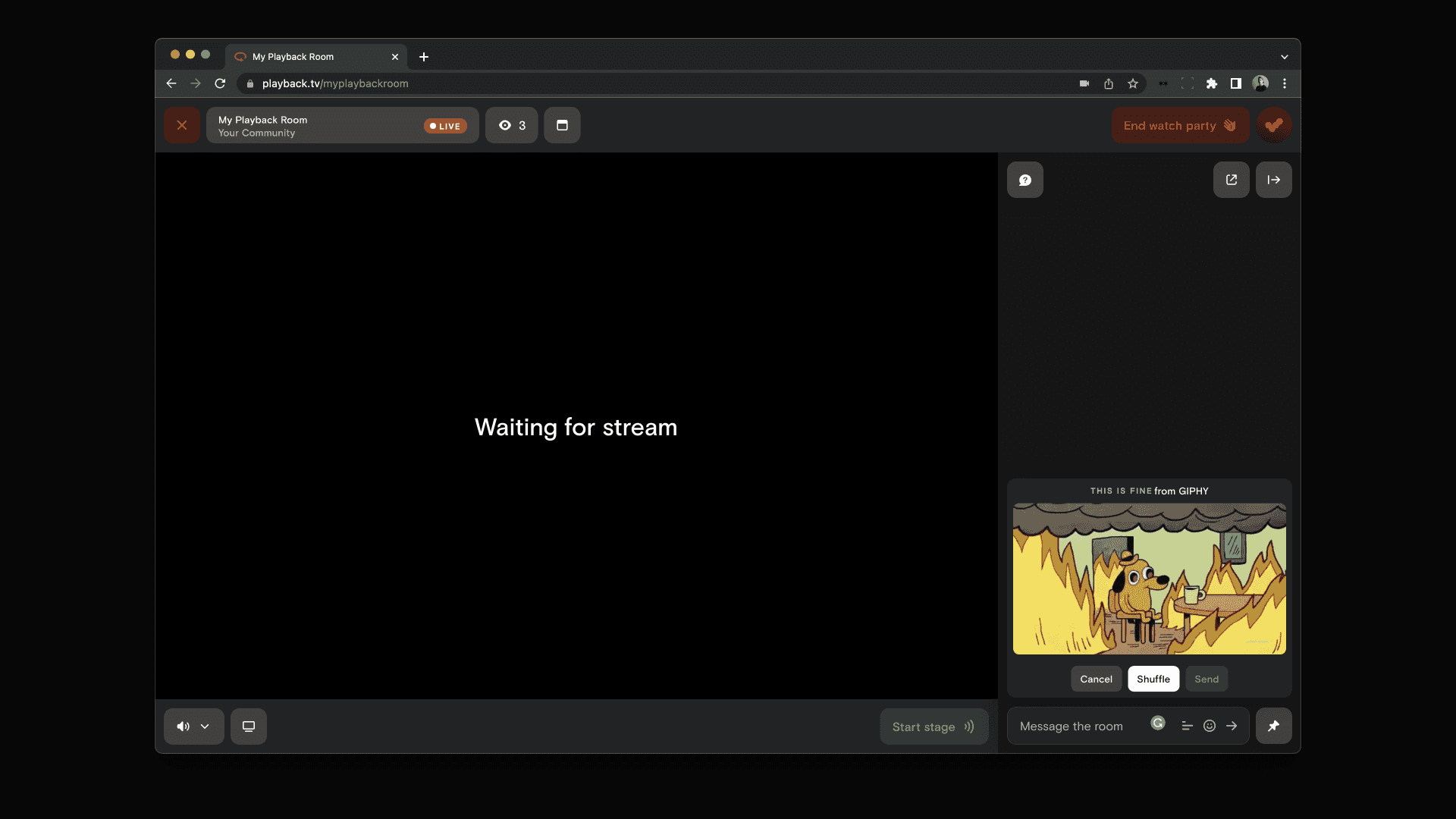The width and height of the screenshot is (1456, 819).
Task: Mute the room volume speaker icon
Action: click(183, 726)
